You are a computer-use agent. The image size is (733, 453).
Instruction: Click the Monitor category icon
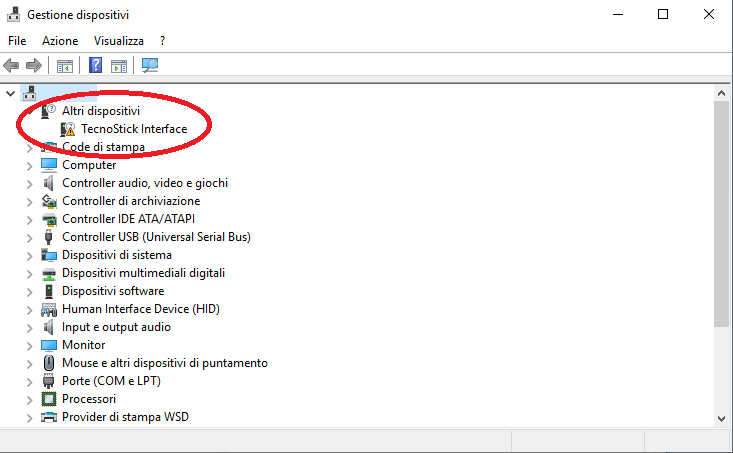click(49, 345)
